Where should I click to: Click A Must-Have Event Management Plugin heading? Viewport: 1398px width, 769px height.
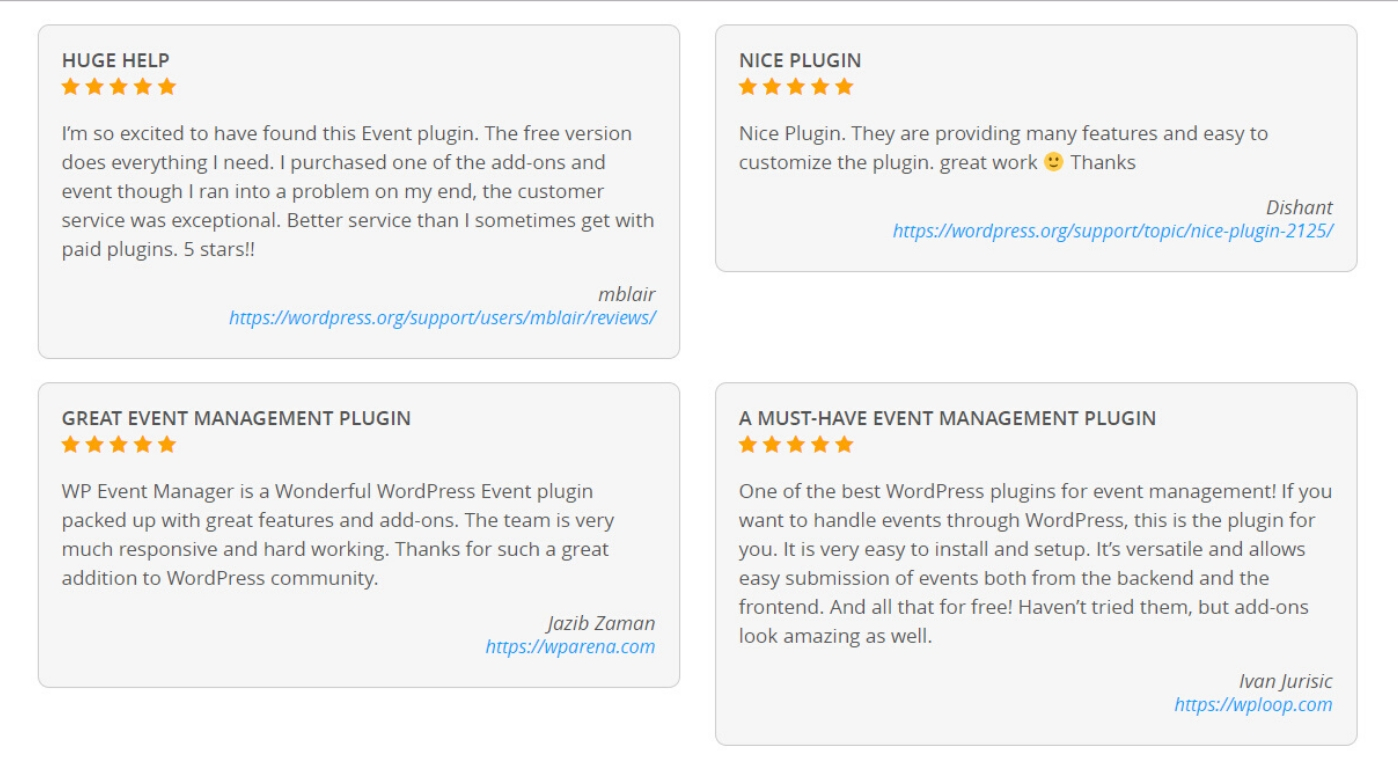click(947, 418)
